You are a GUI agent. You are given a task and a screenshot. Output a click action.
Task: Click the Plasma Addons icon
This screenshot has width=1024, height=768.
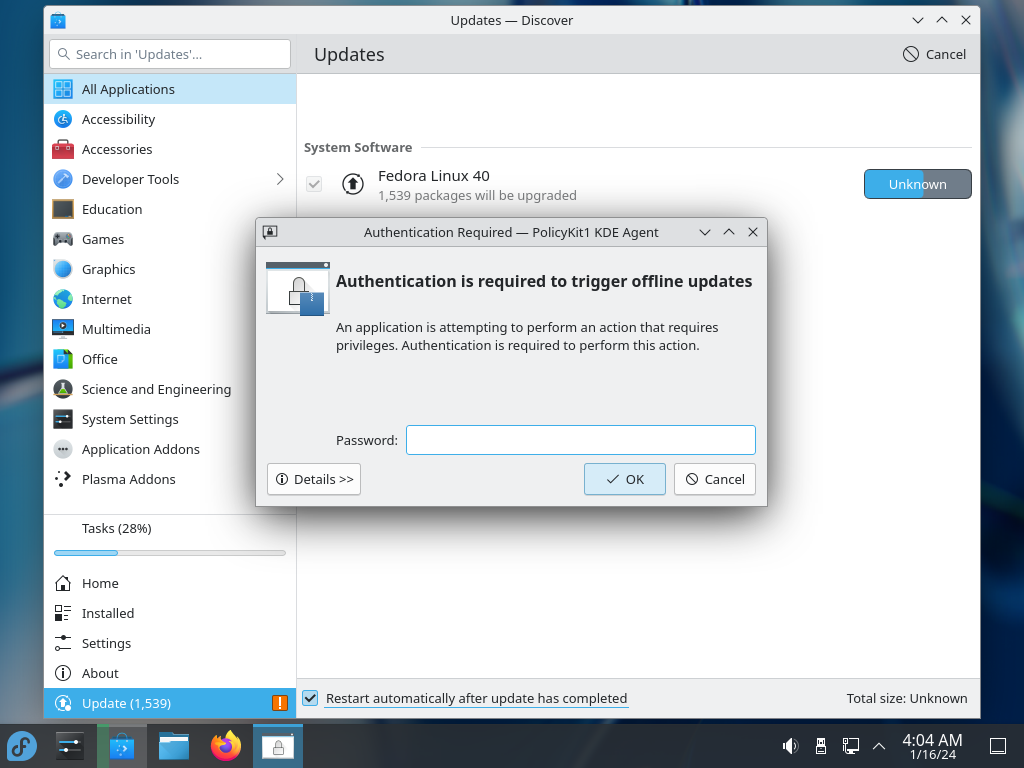pyautogui.click(x=63, y=479)
